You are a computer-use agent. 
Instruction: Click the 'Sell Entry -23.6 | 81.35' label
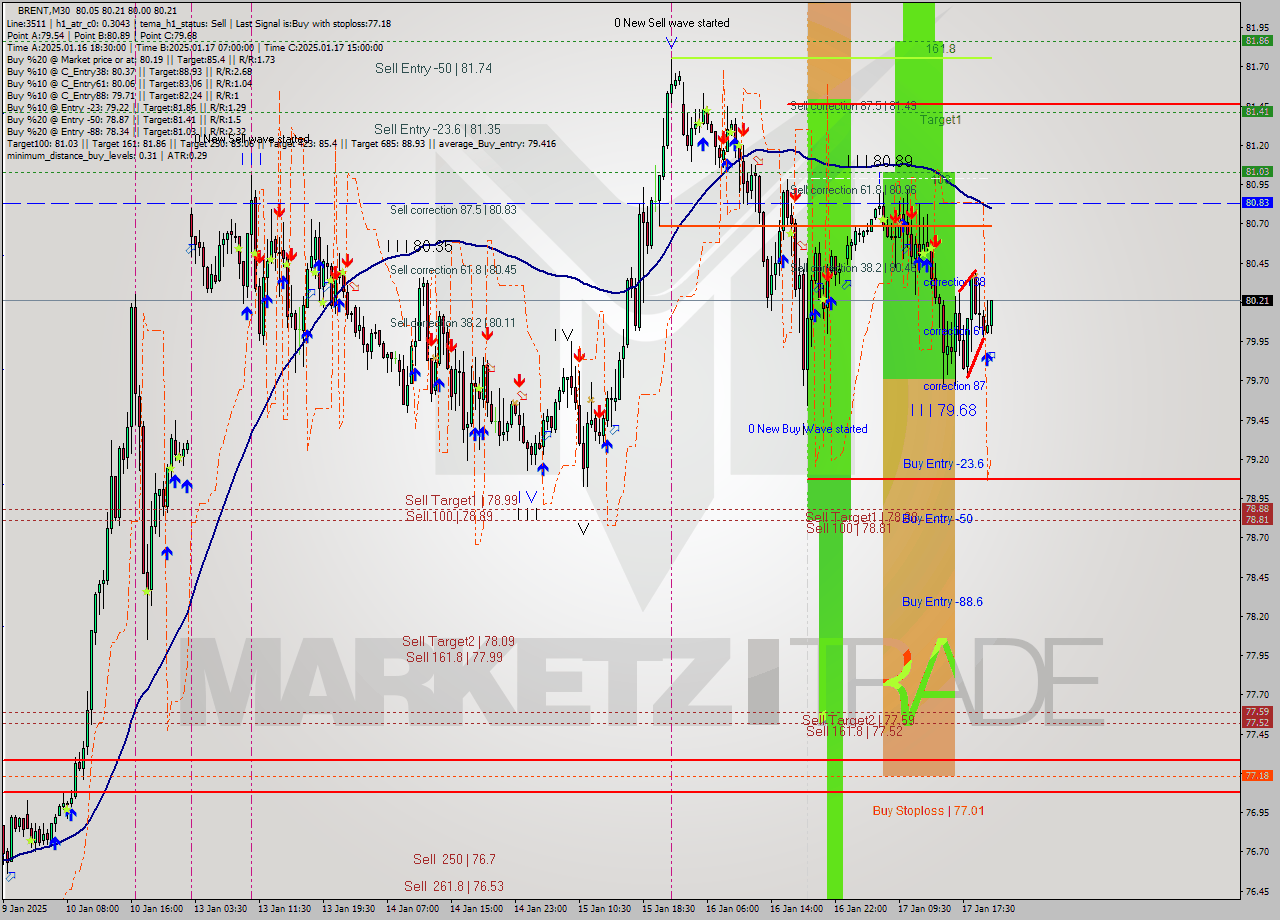pos(437,129)
